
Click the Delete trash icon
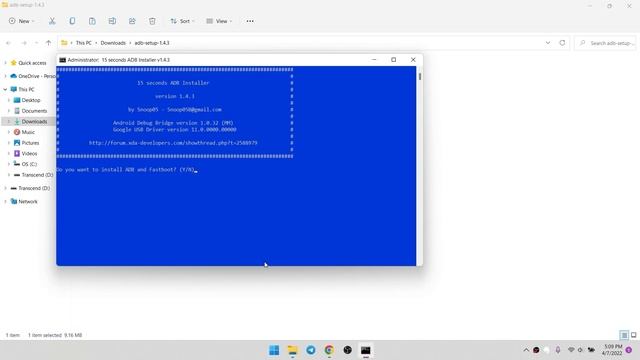point(152,21)
